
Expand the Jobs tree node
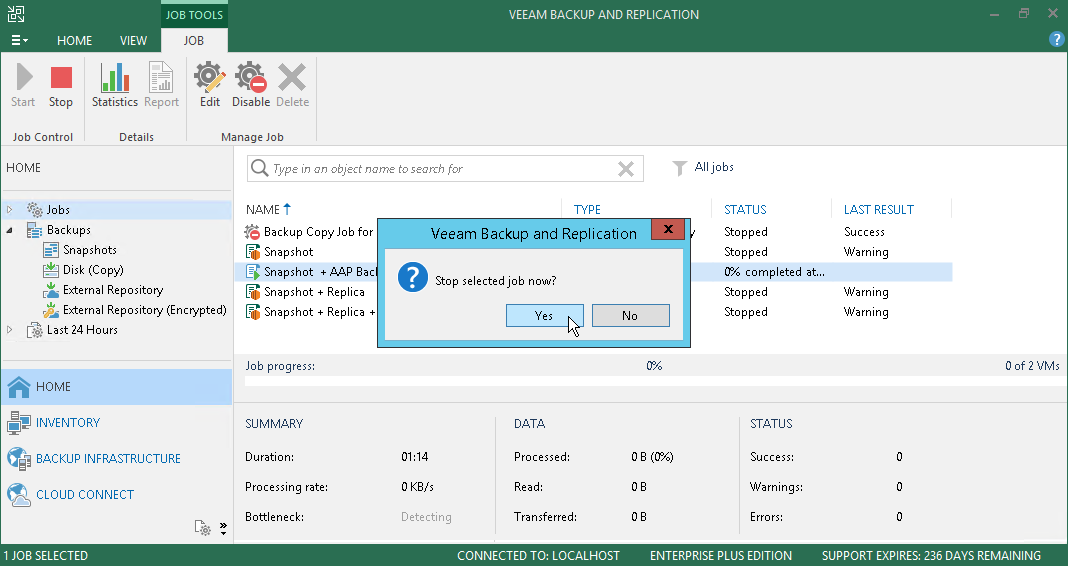pos(10,210)
